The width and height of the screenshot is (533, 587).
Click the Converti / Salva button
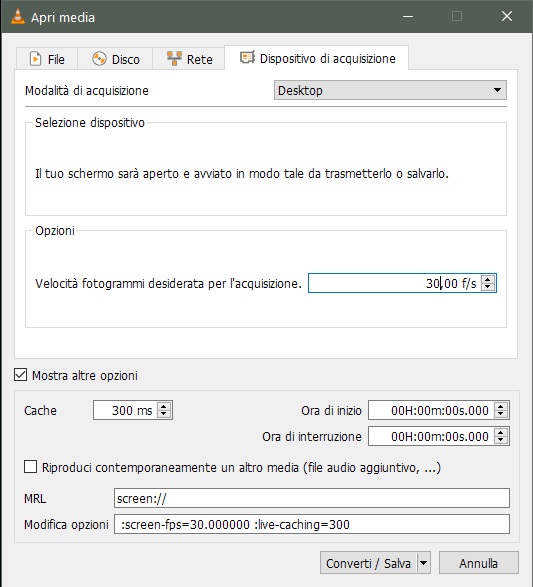(x=368, y=563)
